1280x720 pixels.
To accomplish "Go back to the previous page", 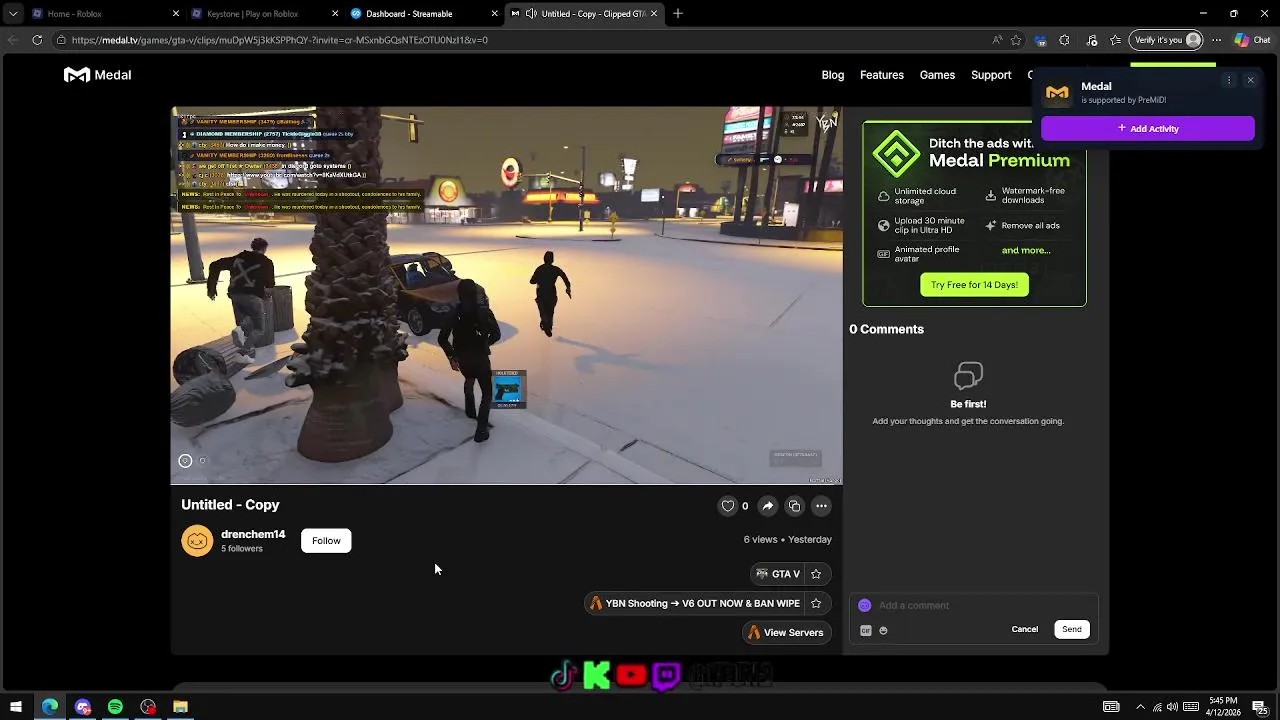I will pos(13,40).
